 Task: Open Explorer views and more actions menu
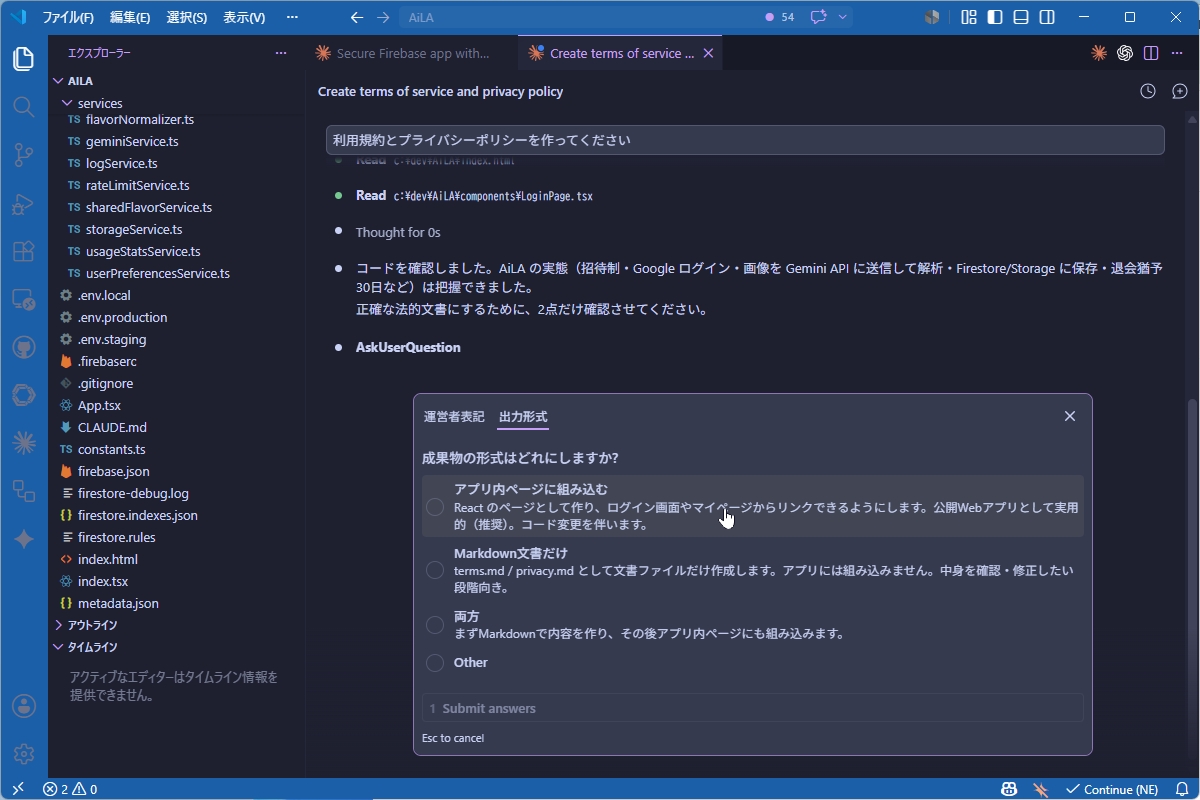(x=281, y=53)
